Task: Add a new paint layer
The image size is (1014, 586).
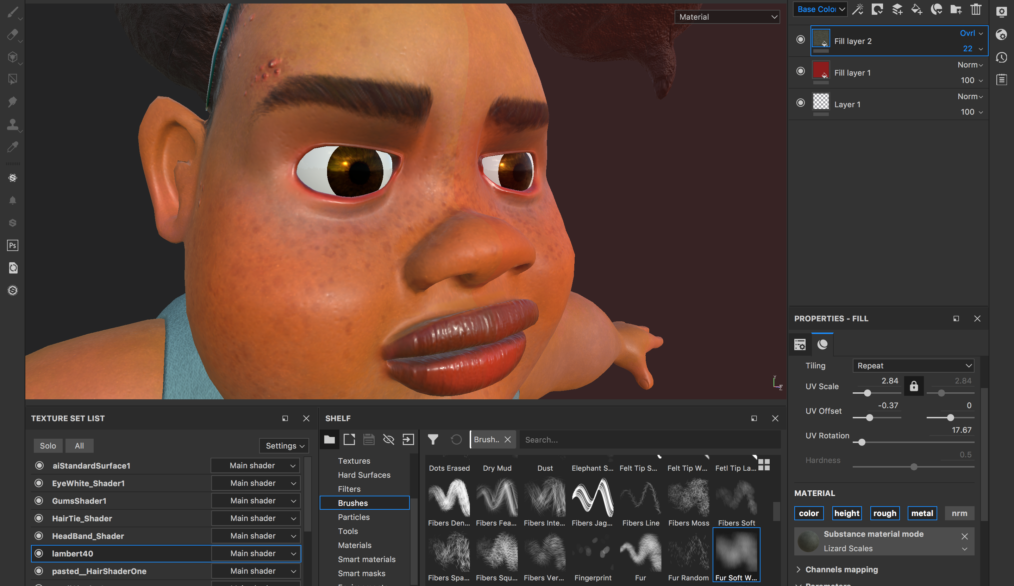Action: (897, 9)
